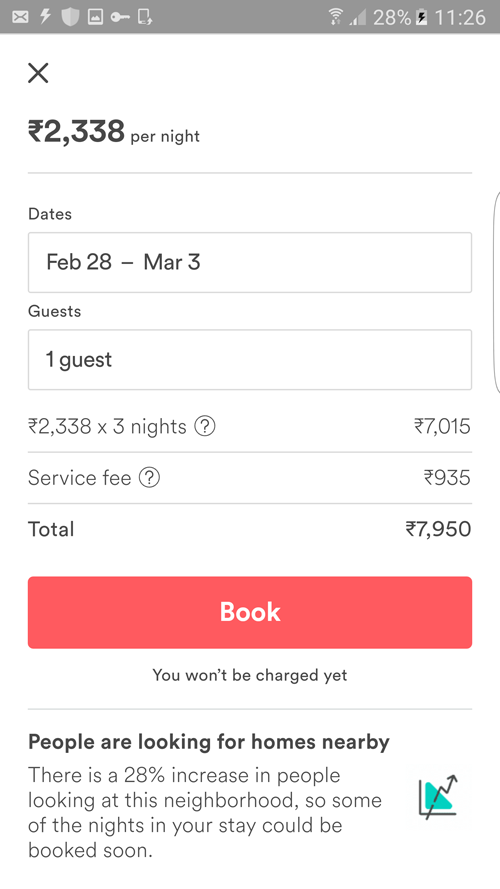The height and width of the screenshot is (889, 500).
Task: Tap question mark beside Service fee
Action: click(x=149, y=477)
